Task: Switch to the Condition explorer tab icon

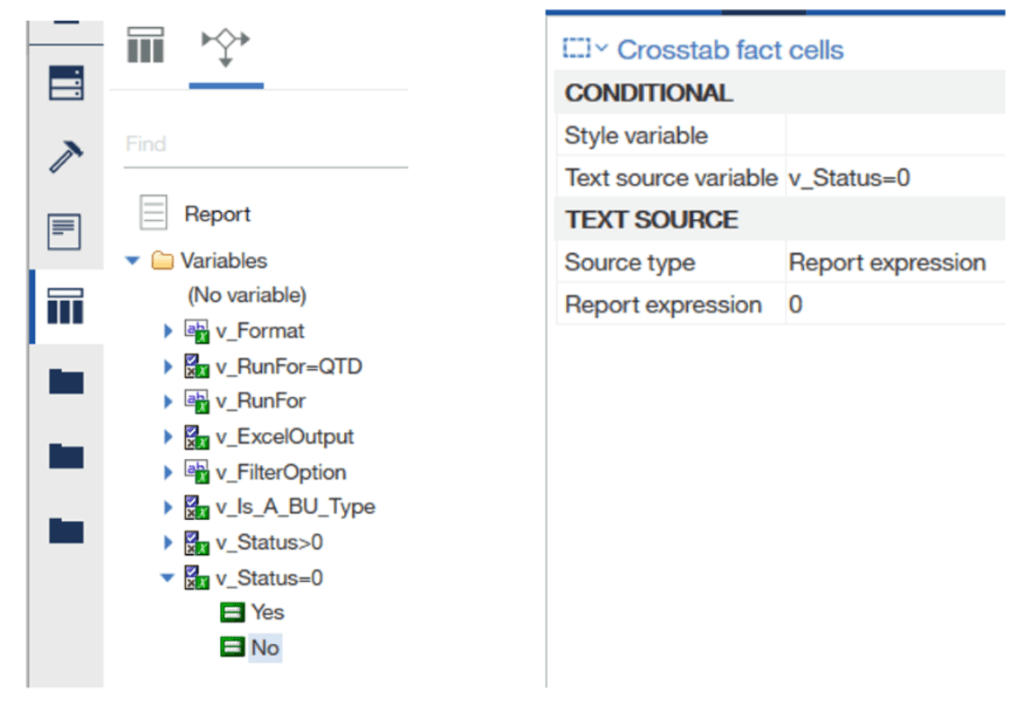Action: coord(225,47)
